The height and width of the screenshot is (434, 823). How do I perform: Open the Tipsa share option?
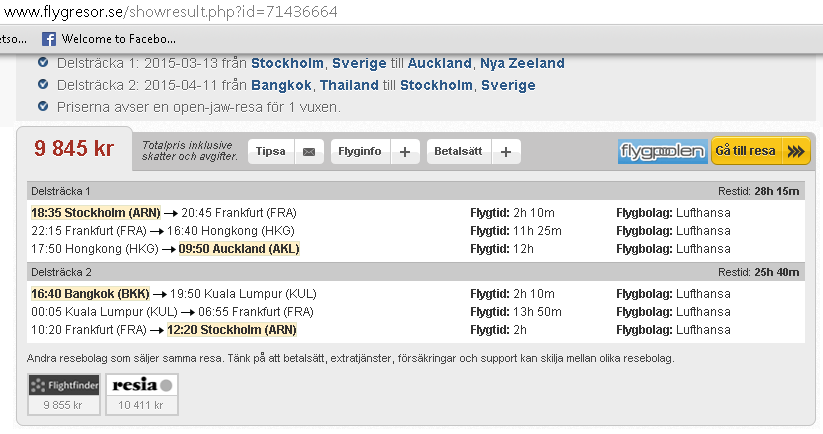[x=271, y=152]
